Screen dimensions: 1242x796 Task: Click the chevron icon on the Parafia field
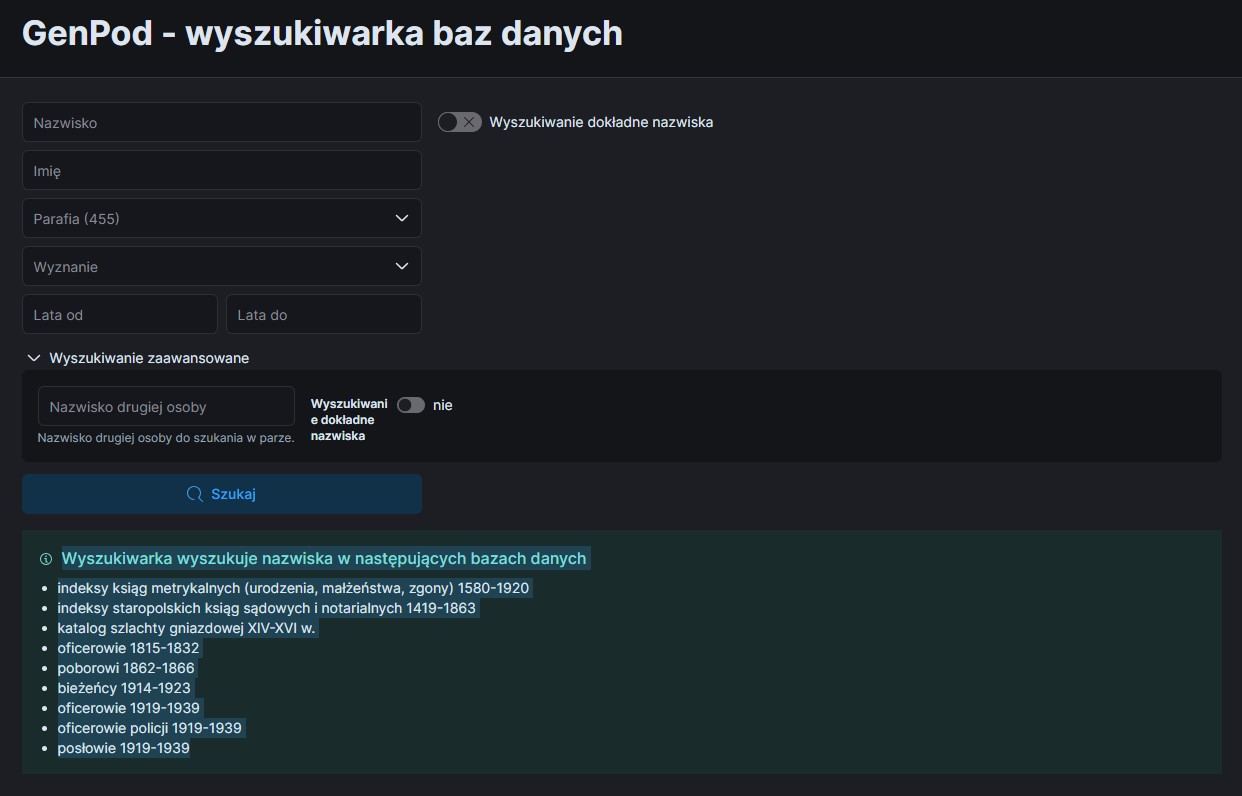point(402,218)
